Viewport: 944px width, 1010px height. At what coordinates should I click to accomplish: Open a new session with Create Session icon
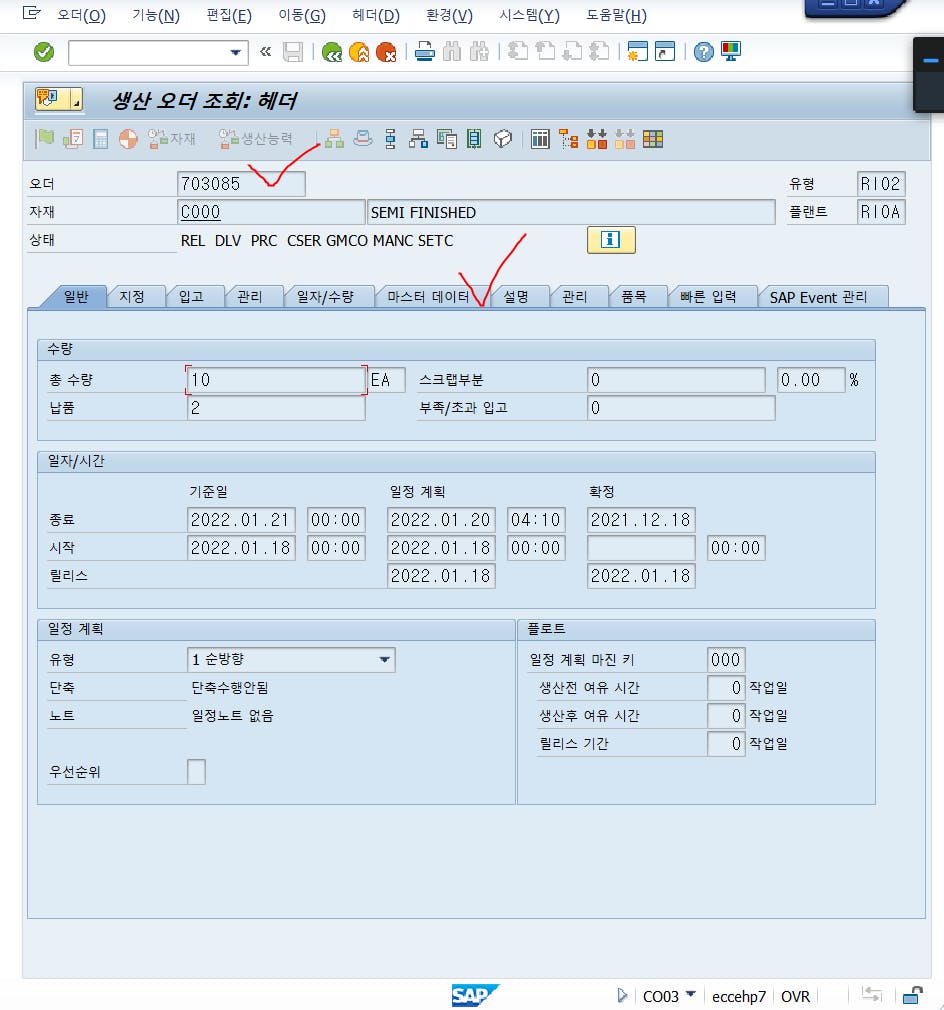point(637,52)
